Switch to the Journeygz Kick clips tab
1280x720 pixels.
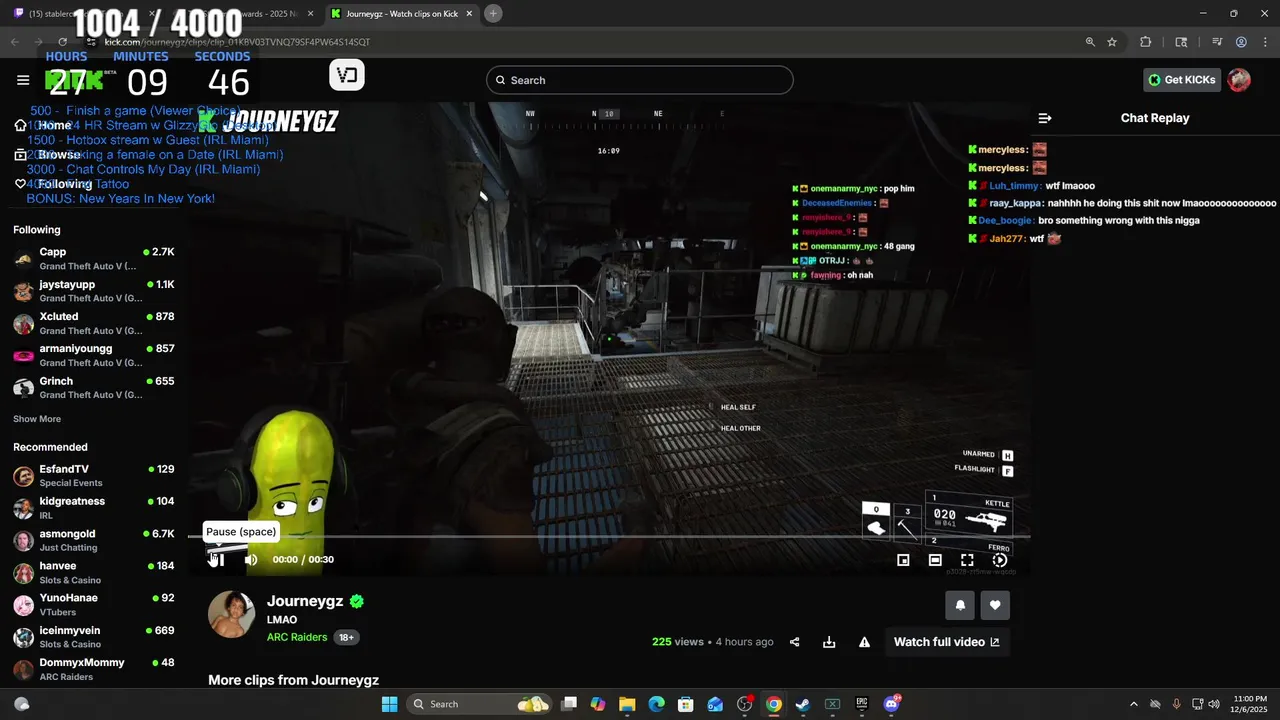coord(400,13)
